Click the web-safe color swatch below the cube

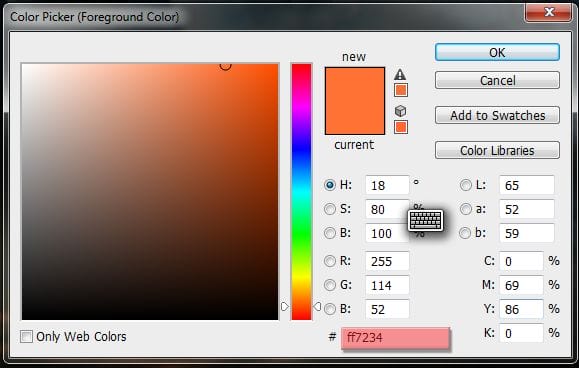[401, 127]
